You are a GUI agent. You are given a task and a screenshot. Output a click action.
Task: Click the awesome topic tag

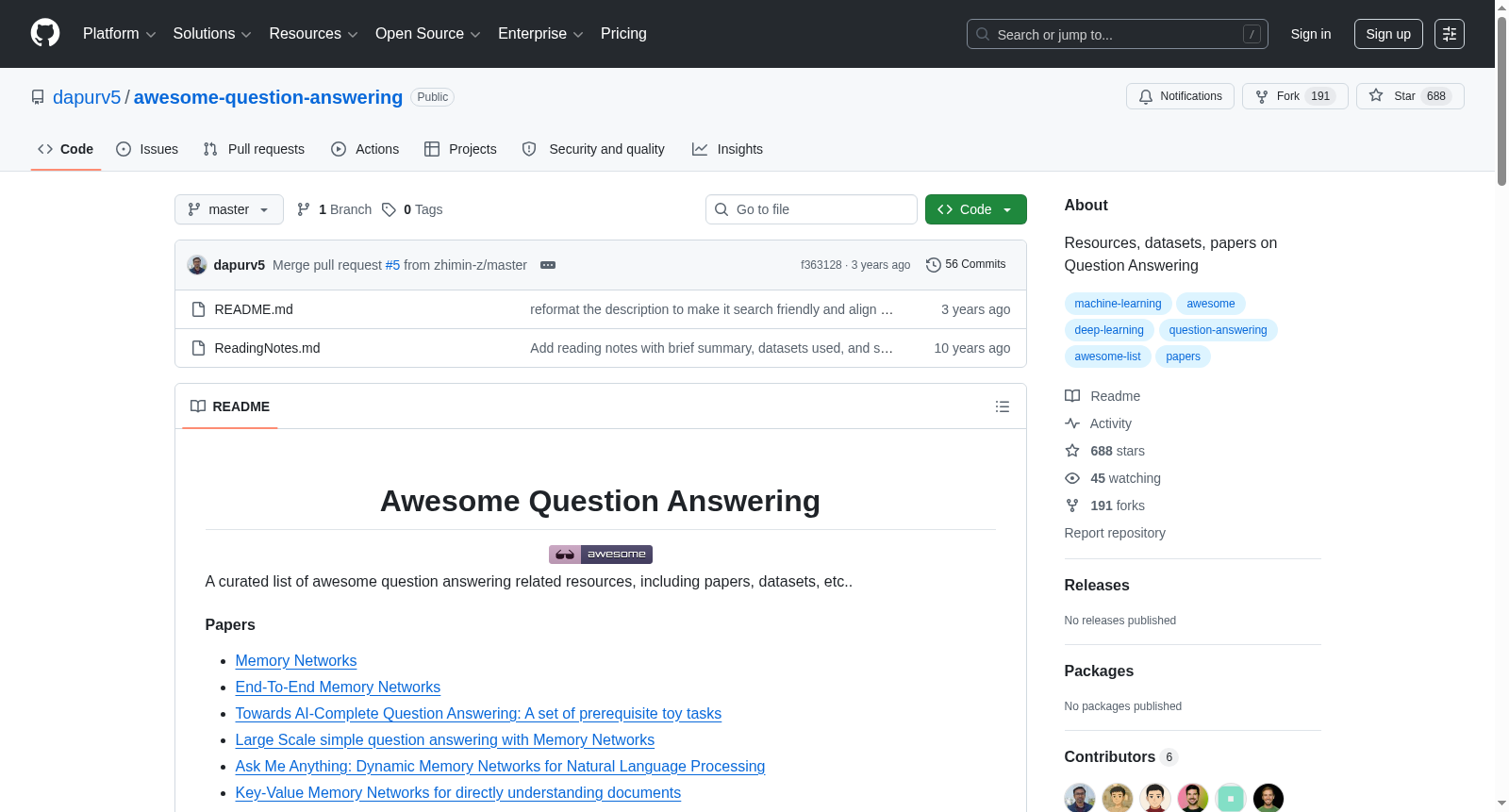(x=1211, y=304)
